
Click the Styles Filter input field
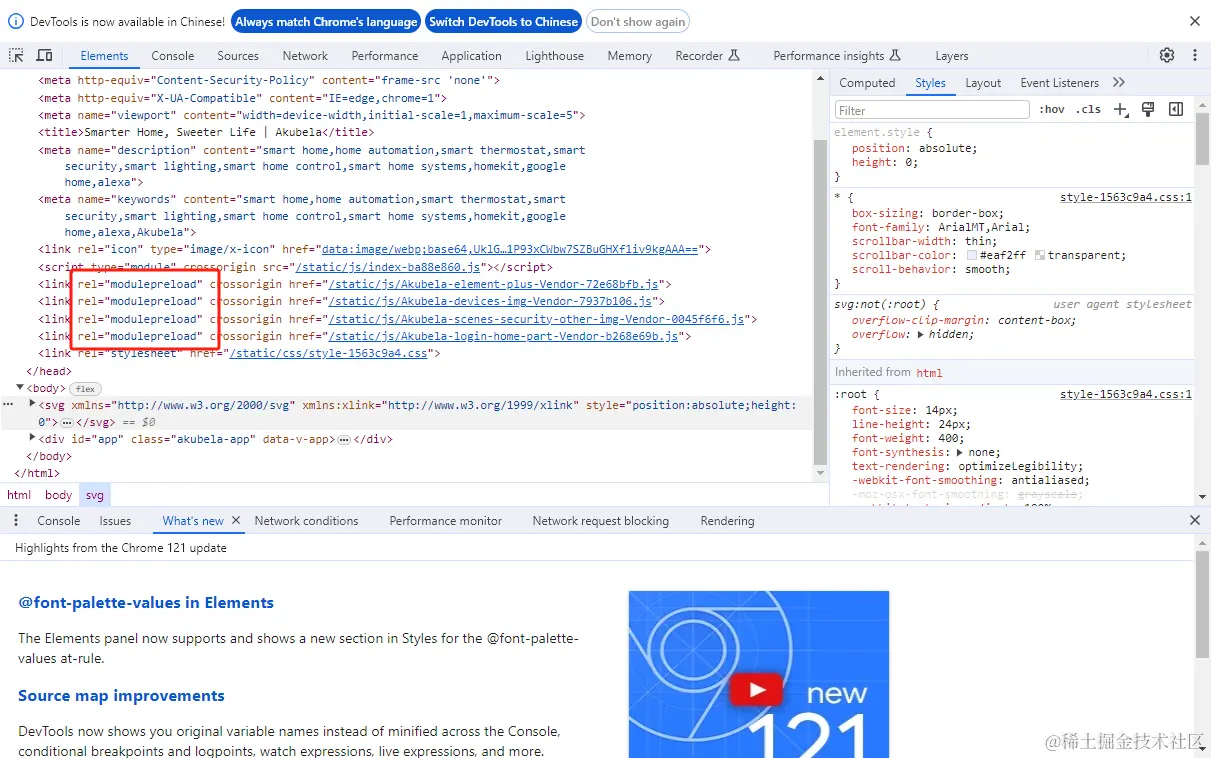[x=932, y=110]
